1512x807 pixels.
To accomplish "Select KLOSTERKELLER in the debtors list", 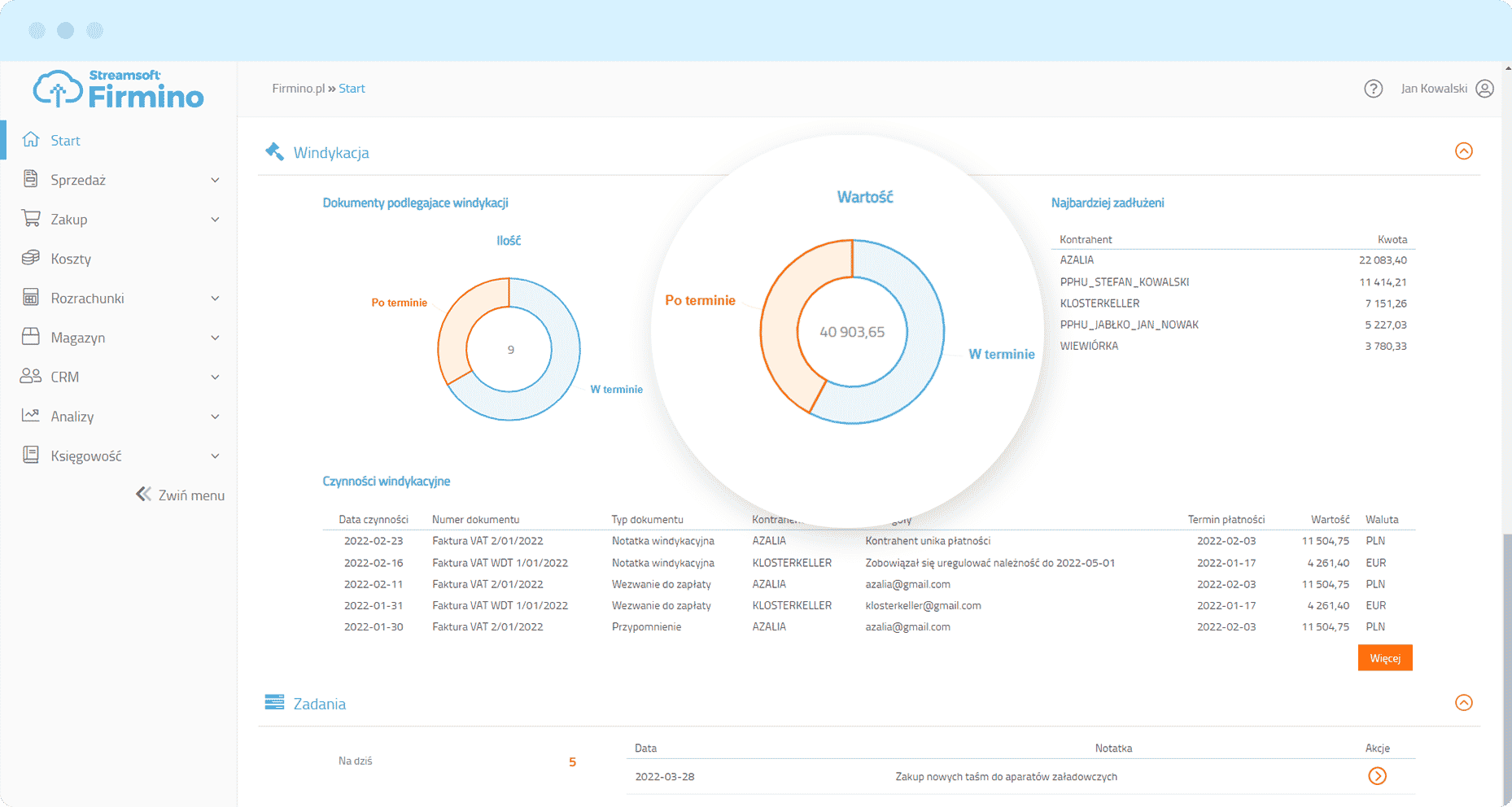I will tap(1099, 303).
